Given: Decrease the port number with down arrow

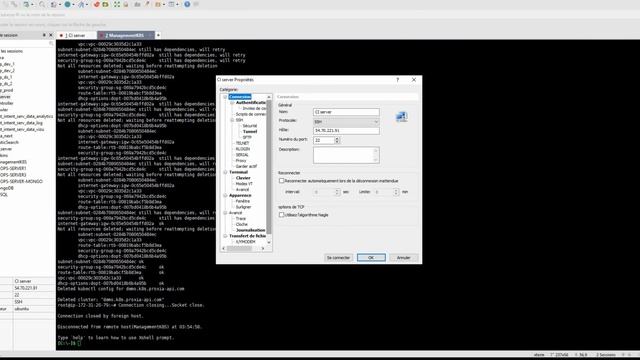Looking at the screenshot, I should pyautogui.click(x=337, y=142).
